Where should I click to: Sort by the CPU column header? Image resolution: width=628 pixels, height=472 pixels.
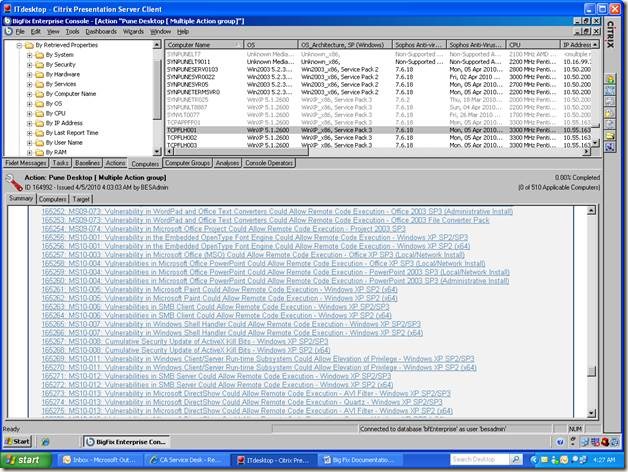533,45
